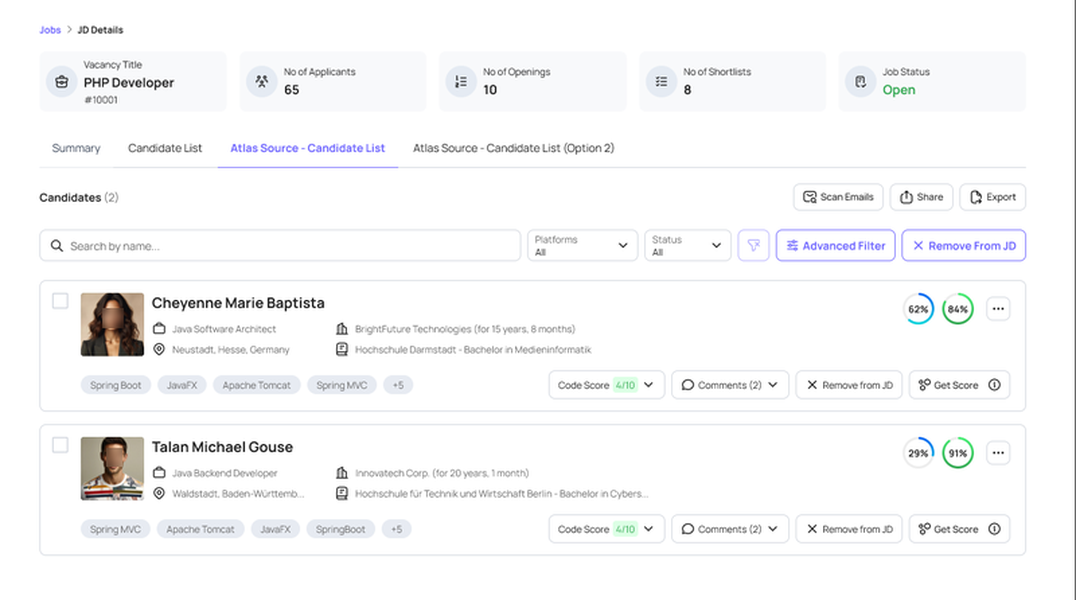Click Cheyenne's Apache Tomcat skill tag
Screen dimensions: 1076x600
pos(257,385)
